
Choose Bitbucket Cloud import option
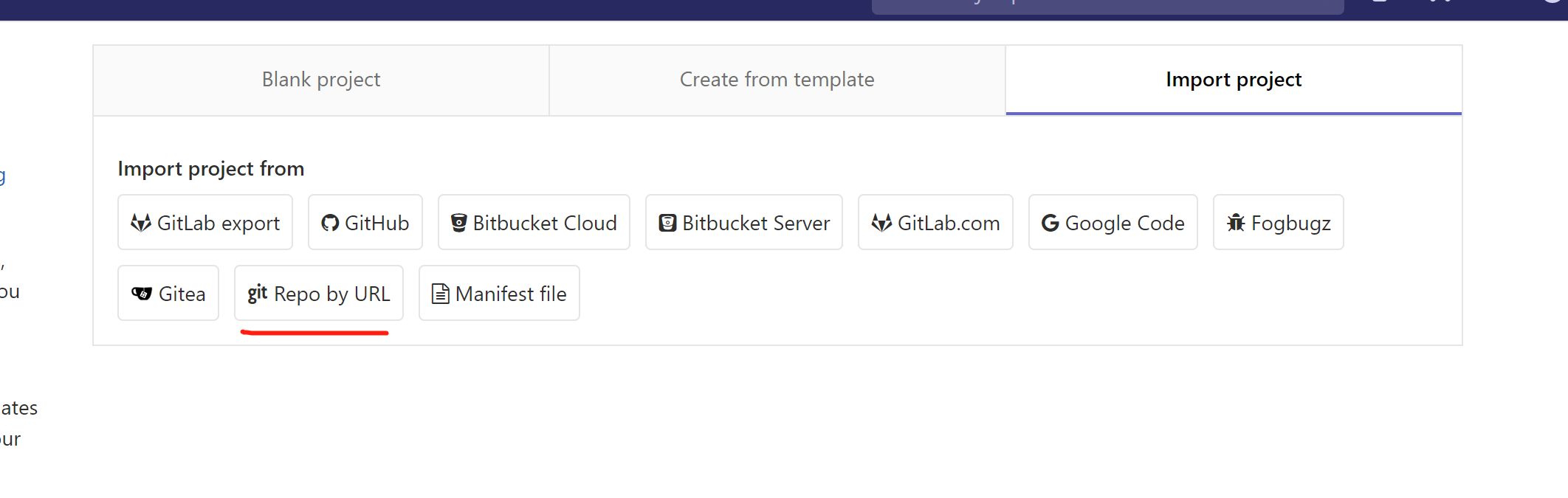(x=534, y=222)
